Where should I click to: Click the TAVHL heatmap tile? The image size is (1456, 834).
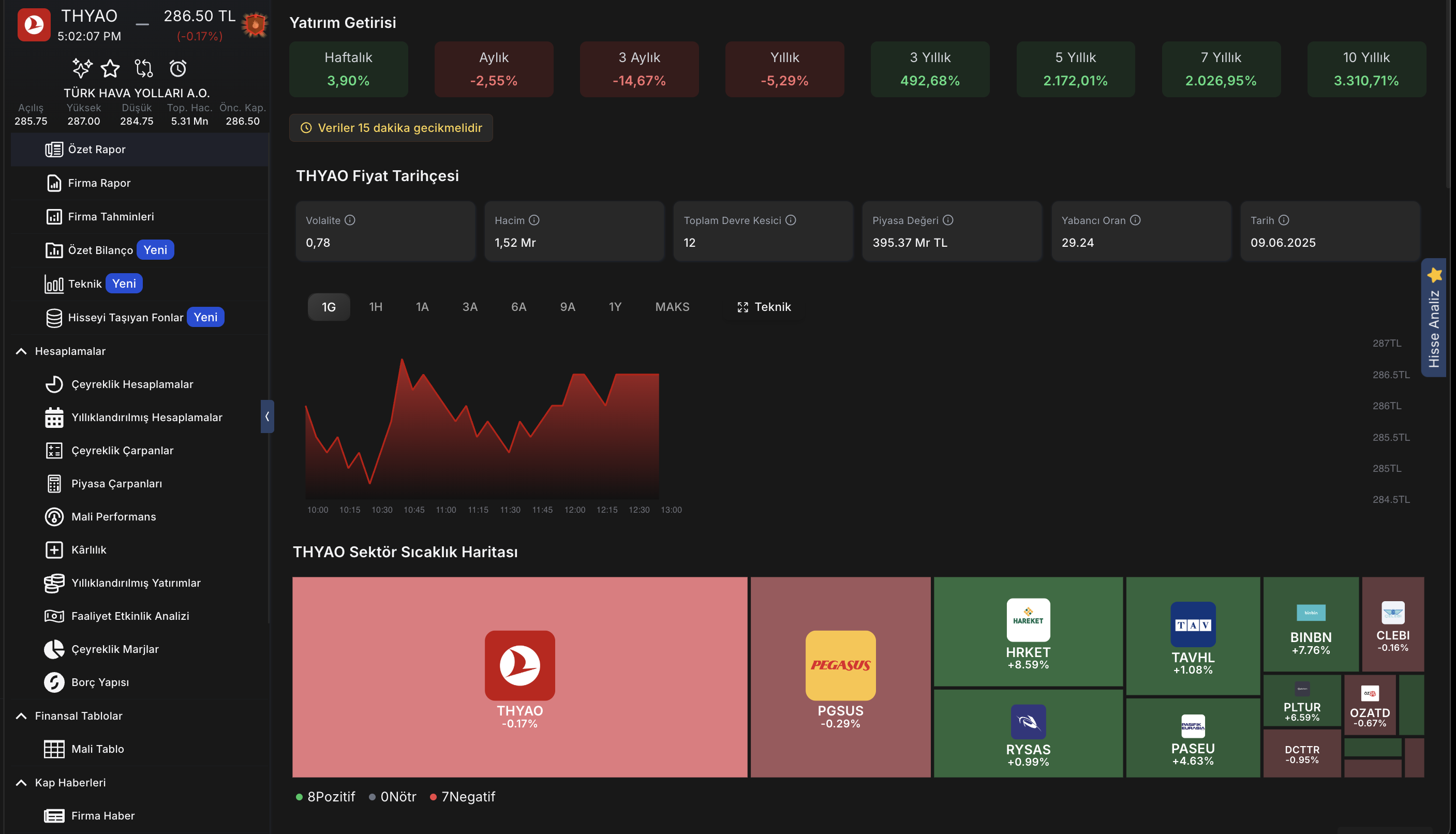pyautogui.click(x=1193, y=636)
